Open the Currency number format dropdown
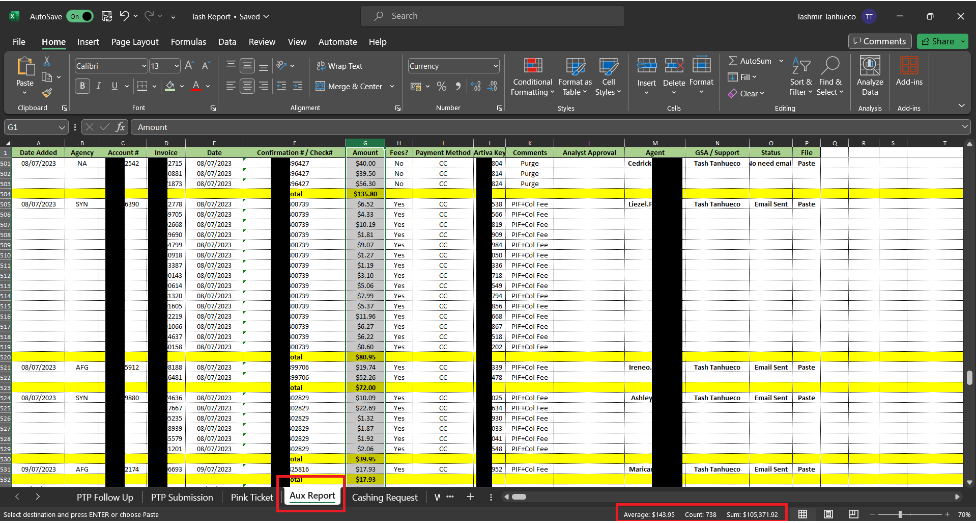Screen dimensions: 977x523 click(494, 66)
